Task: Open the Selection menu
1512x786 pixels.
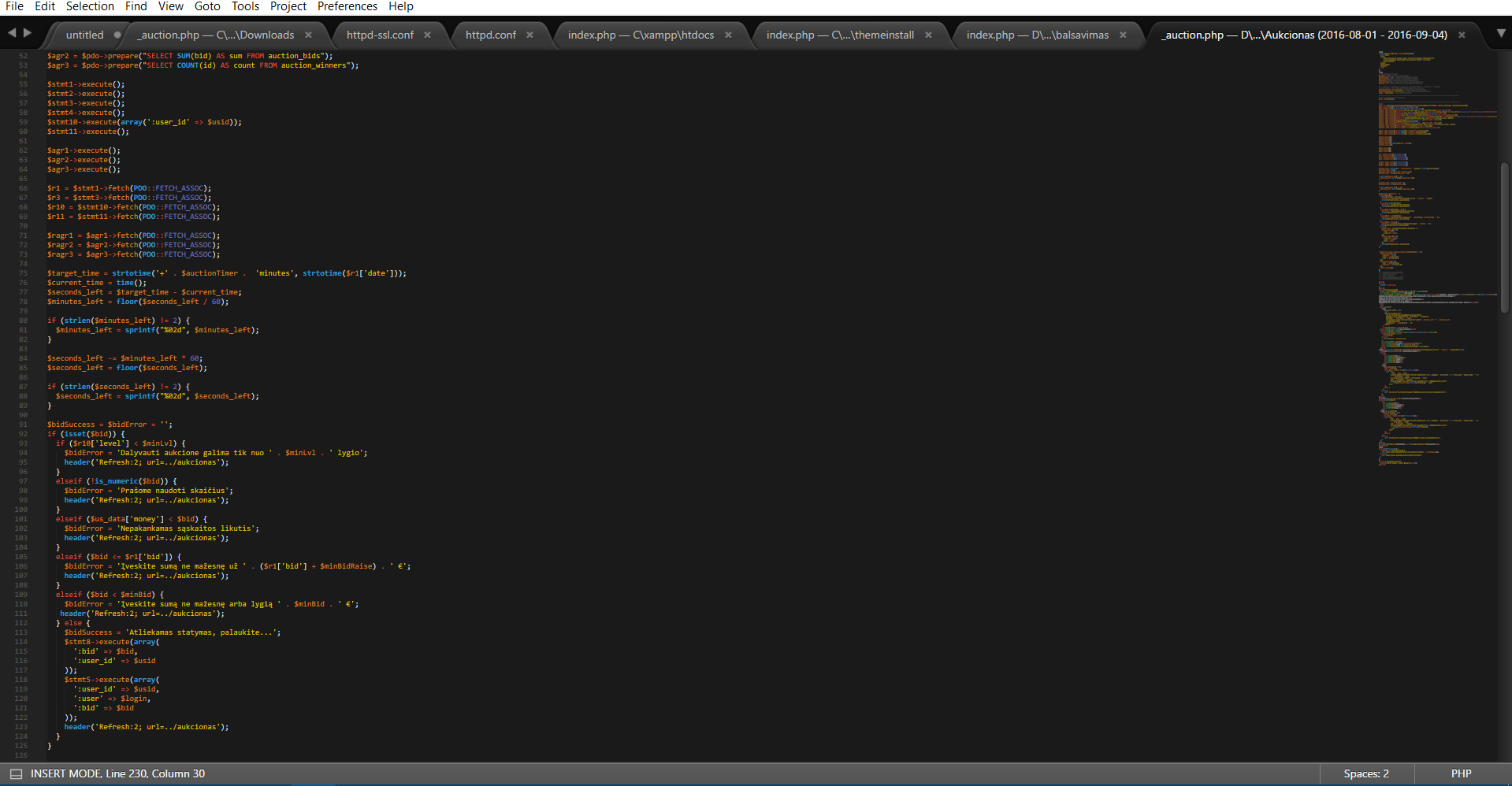Action: 90,6
